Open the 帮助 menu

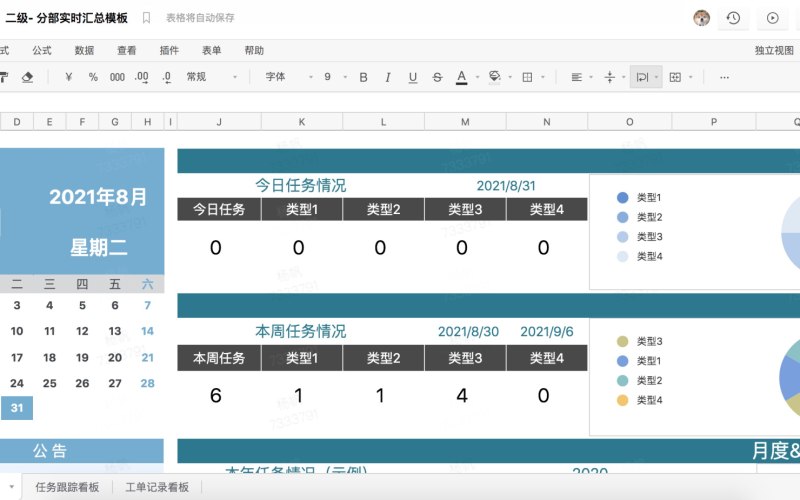tap(254, 50)
